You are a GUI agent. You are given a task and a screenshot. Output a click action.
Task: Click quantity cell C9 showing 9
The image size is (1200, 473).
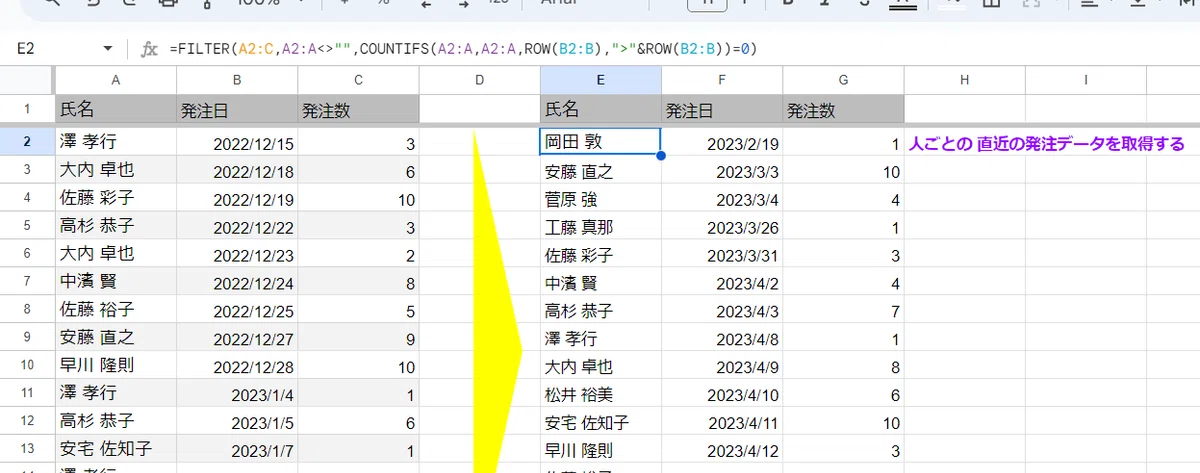click(x=358, y=337)
